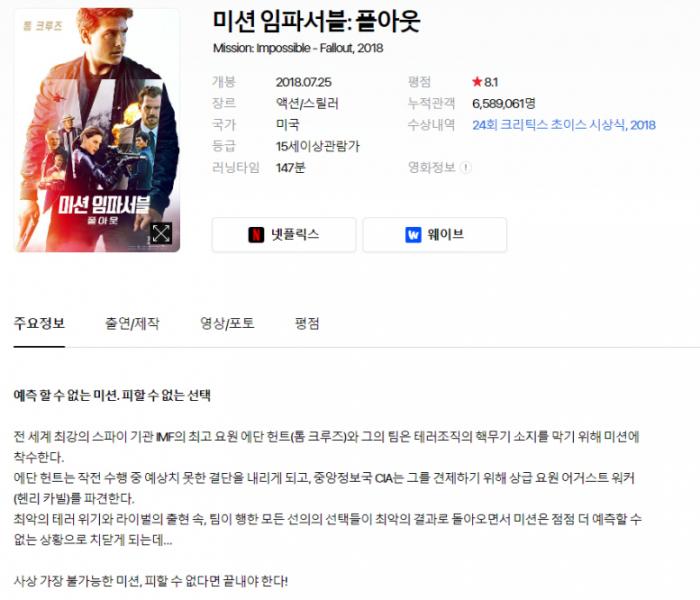This screenshot has height=600, width=700.
Task: Click the 2018.07.25 release date value
Action: pyautogui.click(x=304, y=82)
